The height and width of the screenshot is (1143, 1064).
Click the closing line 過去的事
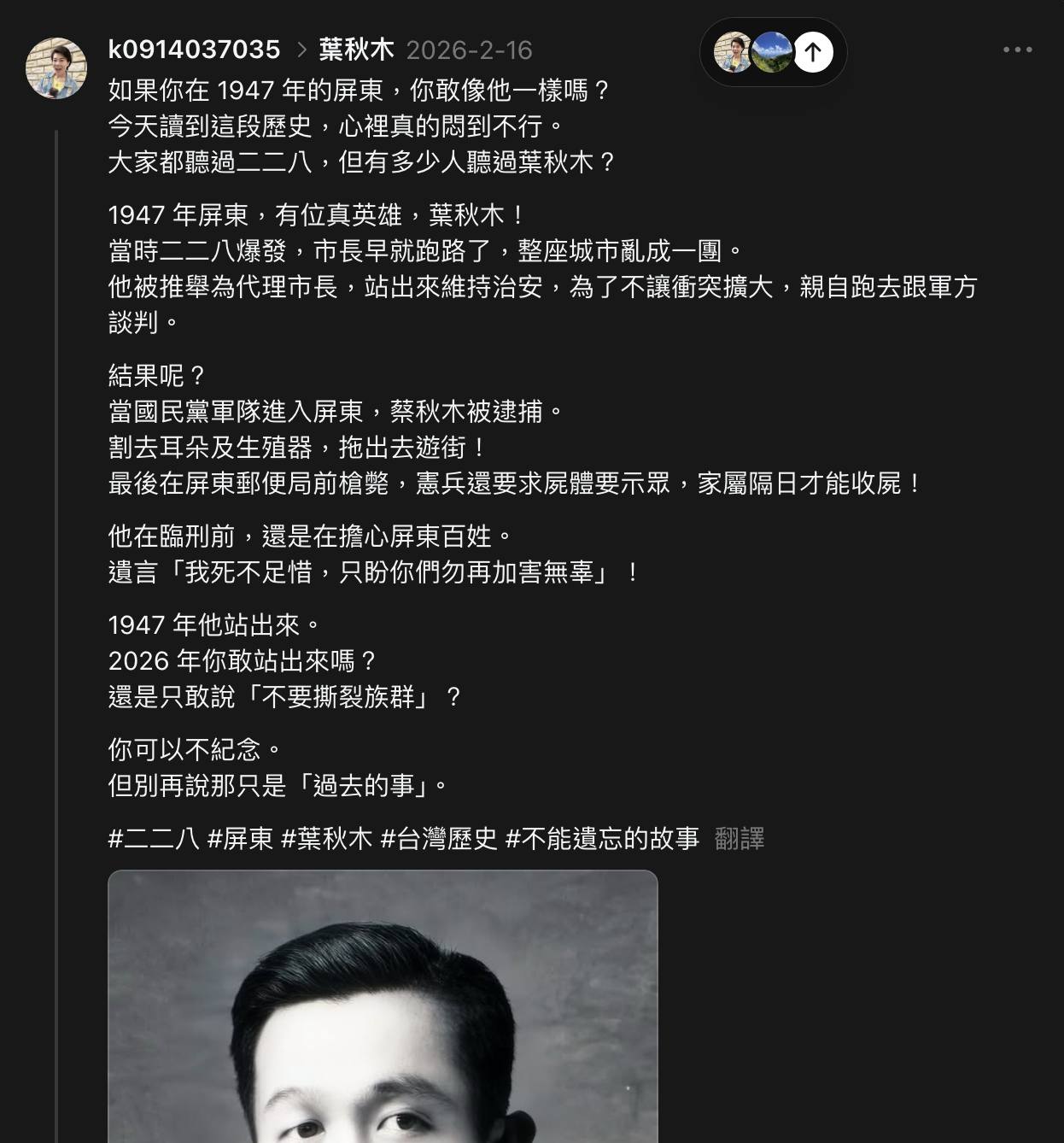pyautogui.click(x=278, y=786)
